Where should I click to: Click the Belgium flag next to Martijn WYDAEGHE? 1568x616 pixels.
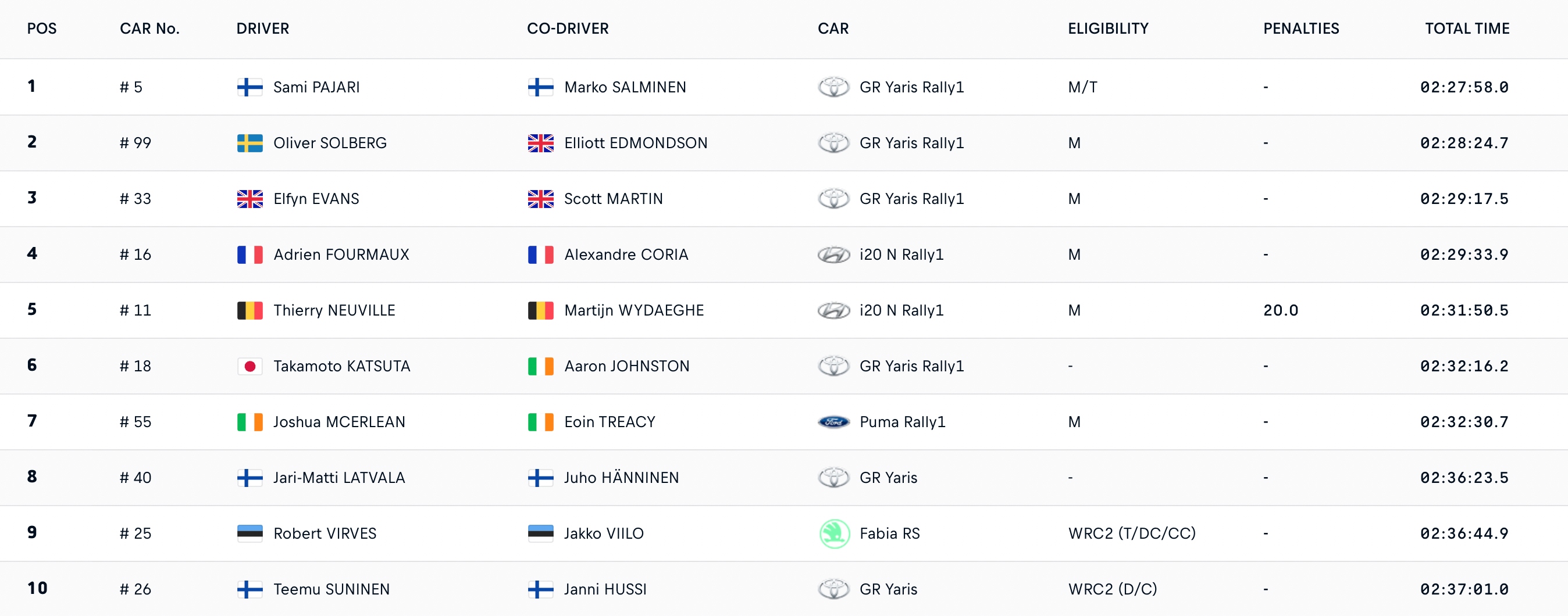coord(540,310)
